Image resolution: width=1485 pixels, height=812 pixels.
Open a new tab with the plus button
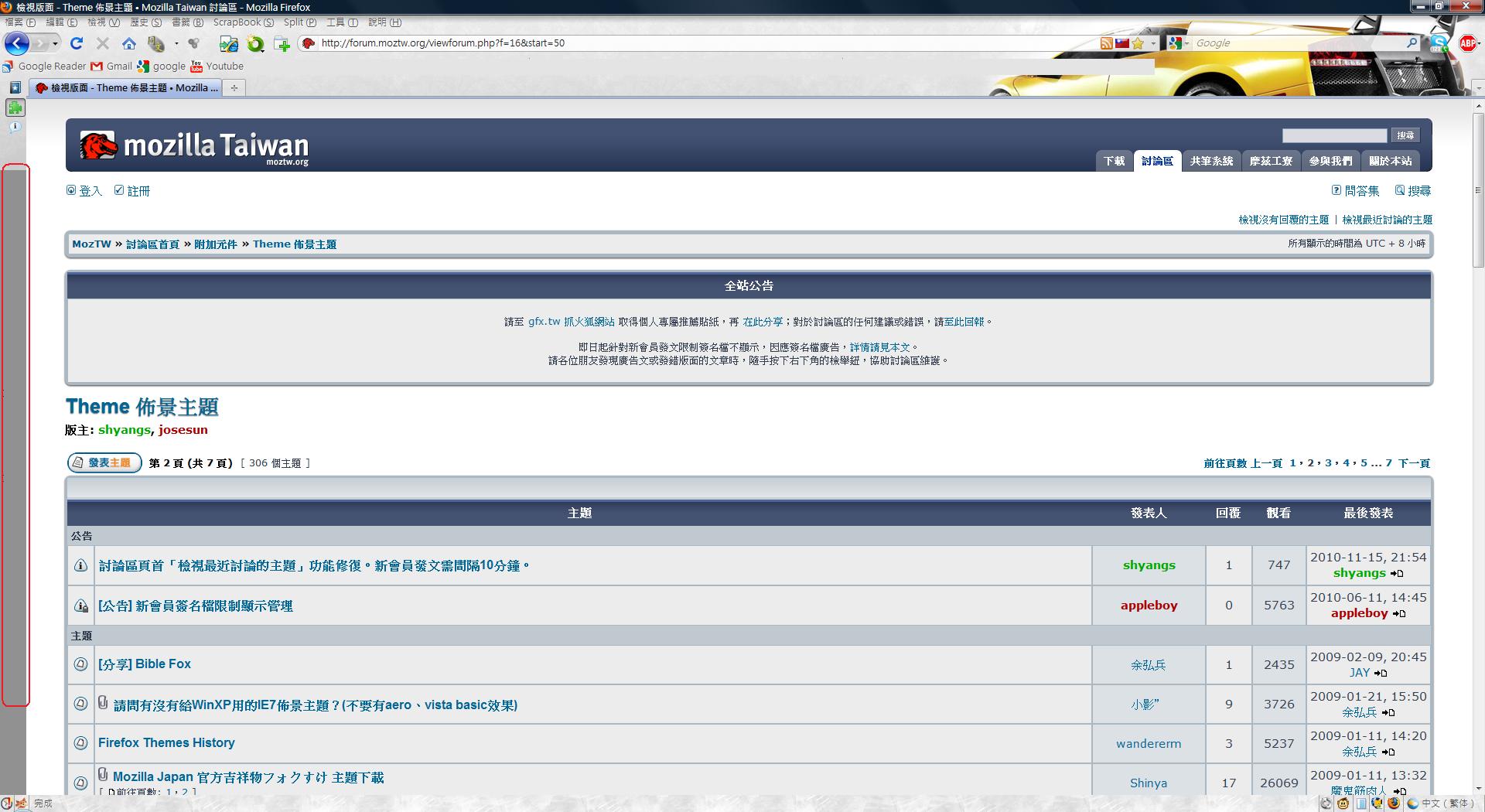(234, 87)
